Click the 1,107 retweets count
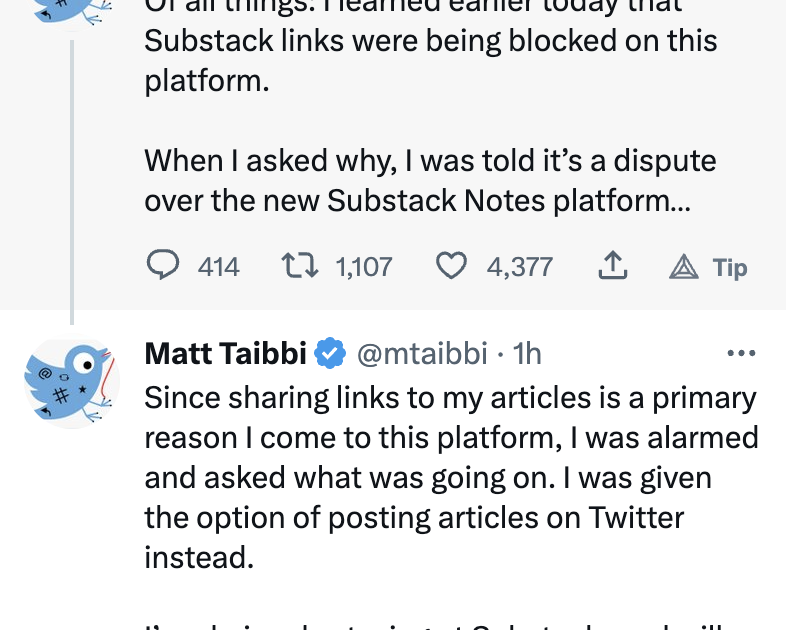Viewport: 786px width, 630px height. coord(364,267)
